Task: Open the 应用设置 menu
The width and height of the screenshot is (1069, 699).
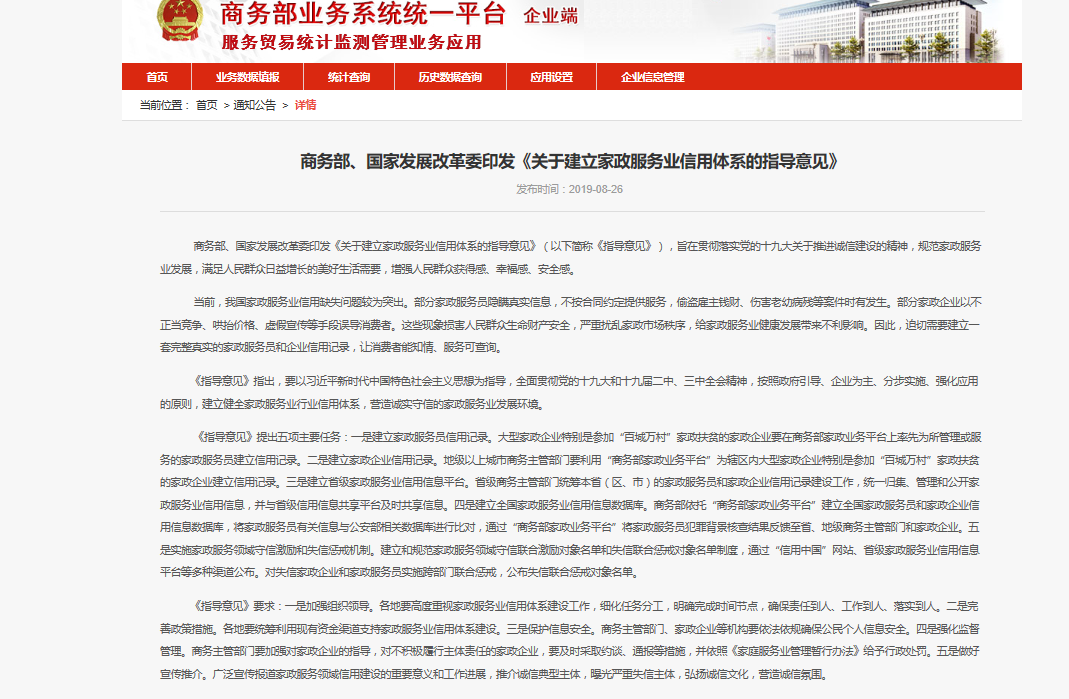Action: tap(551, 76)
